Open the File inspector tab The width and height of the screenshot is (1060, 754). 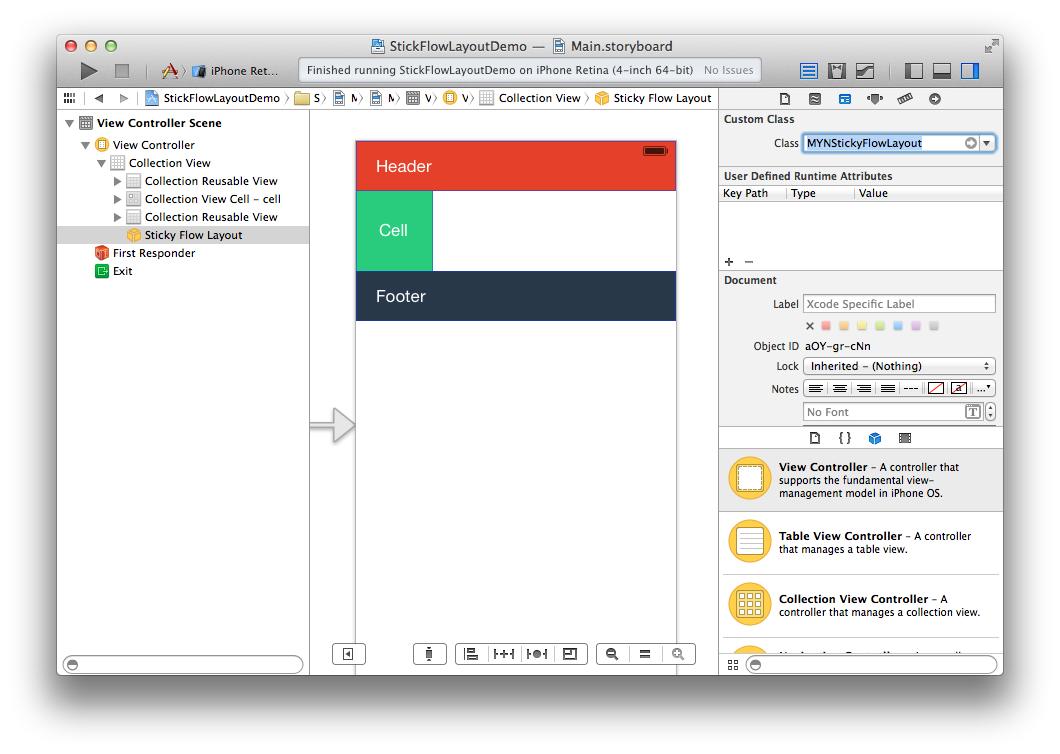pyautogui.click(x=785, y=99)
